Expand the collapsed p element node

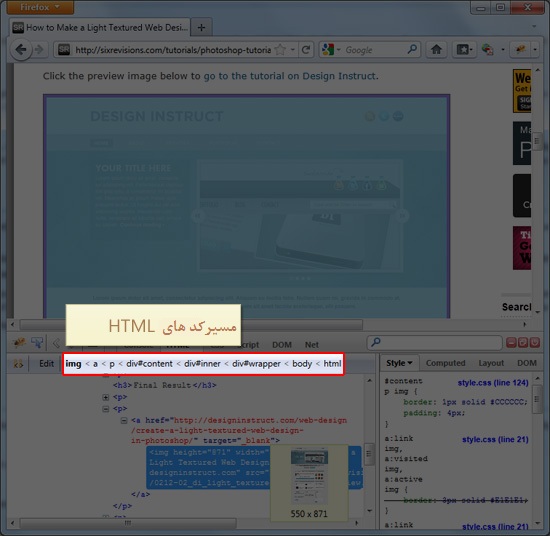(106, 397)
